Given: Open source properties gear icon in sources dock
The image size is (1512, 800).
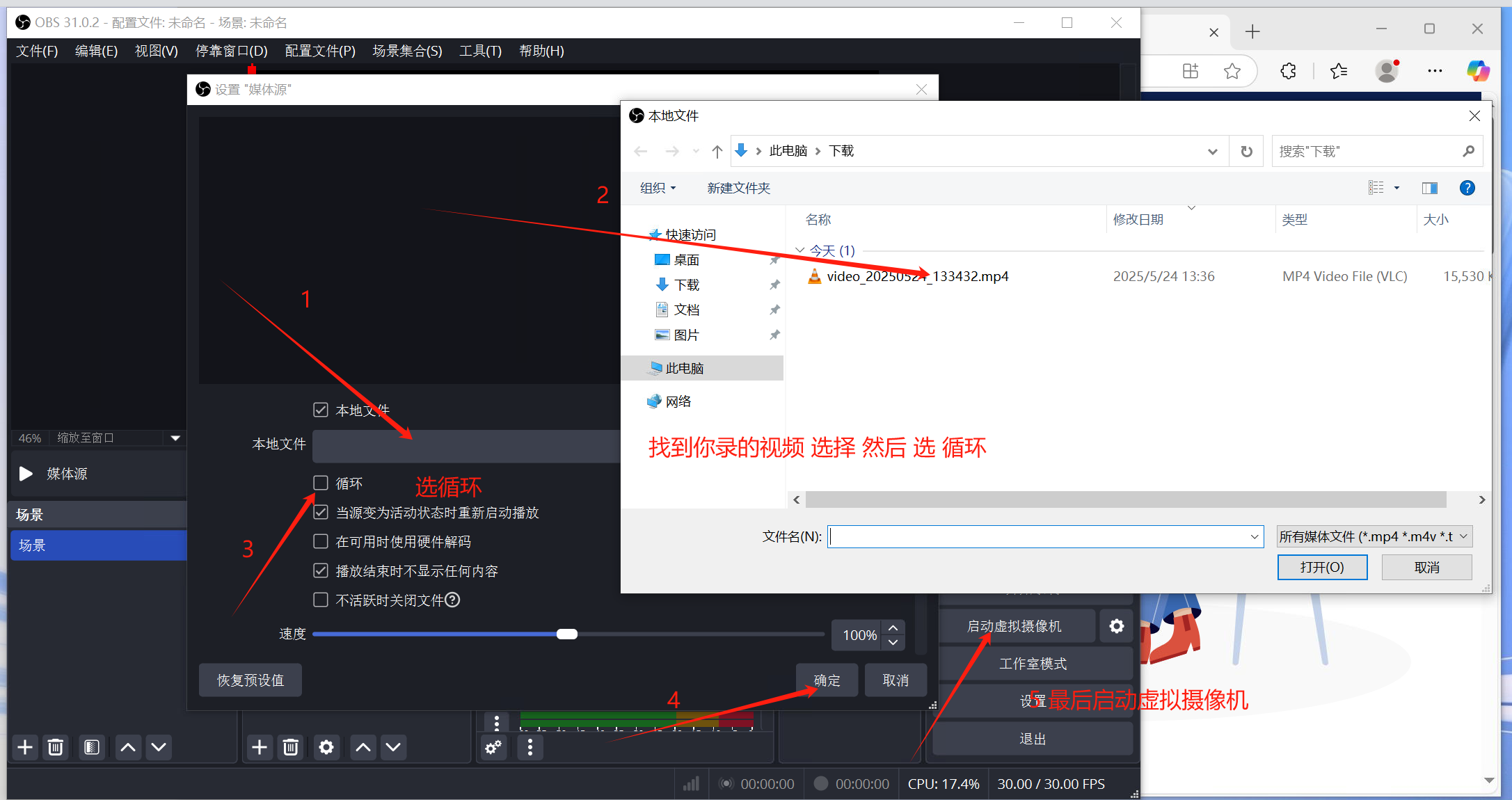Looking at the screenshot, I should [326, 747].
